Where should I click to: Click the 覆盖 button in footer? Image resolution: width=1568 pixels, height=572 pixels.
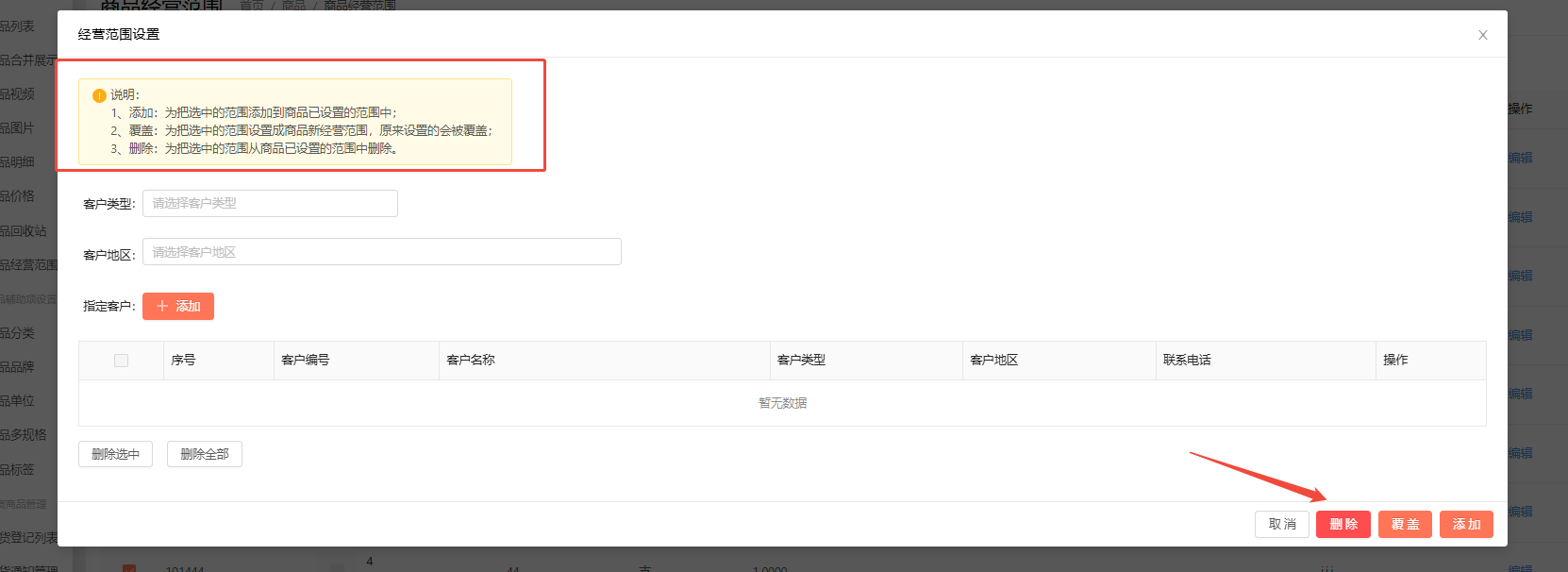(1405, 524)
